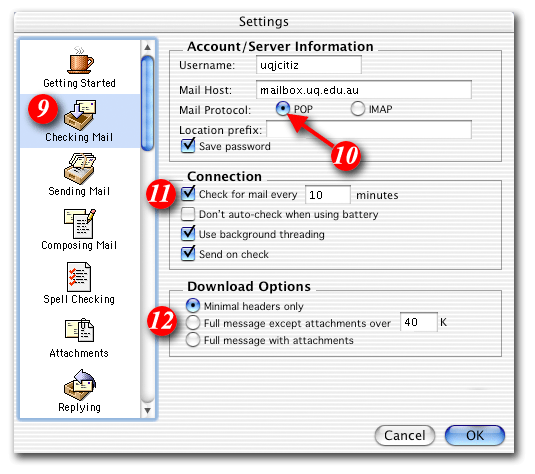Disable Check for mail every checkbox
535x474 pixels.
(188, 193)
